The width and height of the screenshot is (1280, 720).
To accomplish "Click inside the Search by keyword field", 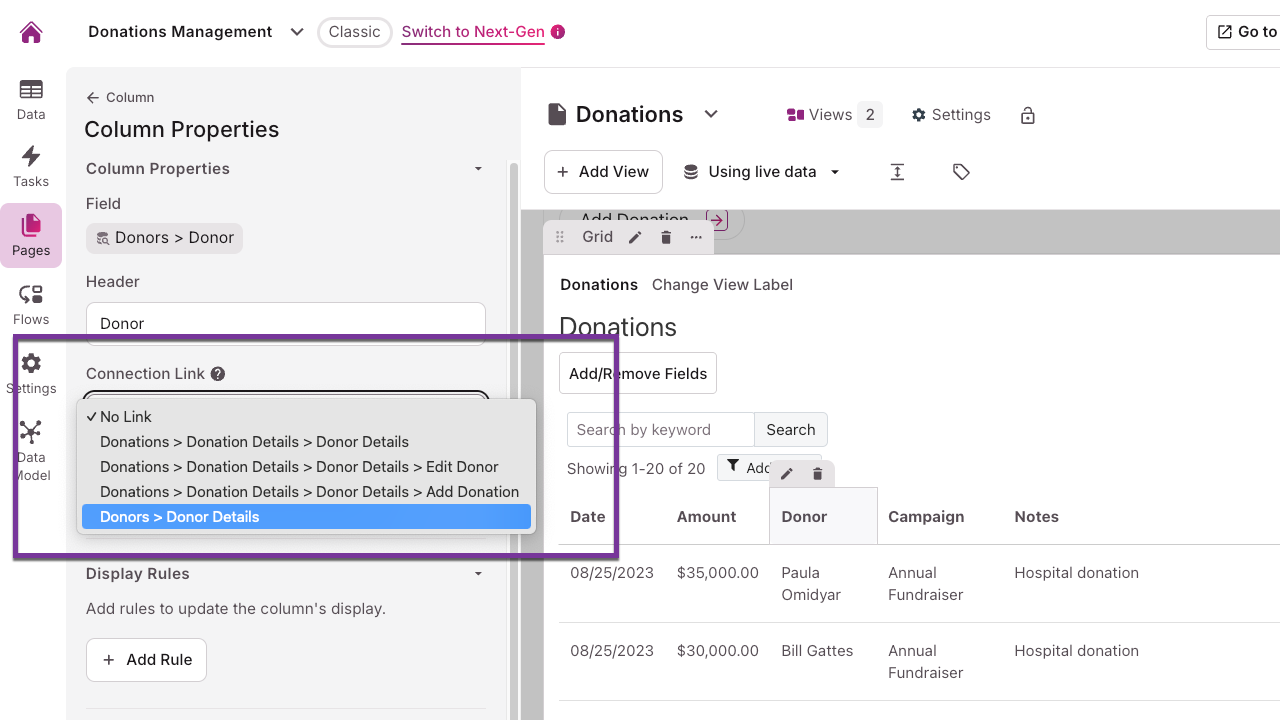I will coord(660,429).
